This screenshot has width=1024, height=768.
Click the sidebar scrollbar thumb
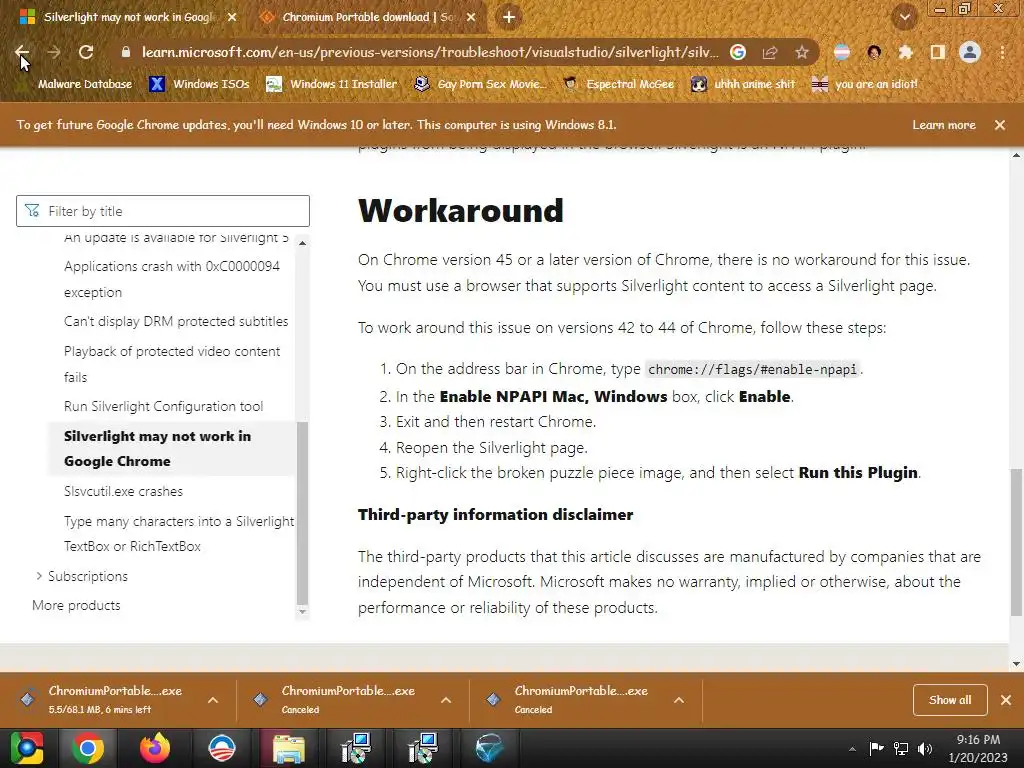[x=302, y=514]
